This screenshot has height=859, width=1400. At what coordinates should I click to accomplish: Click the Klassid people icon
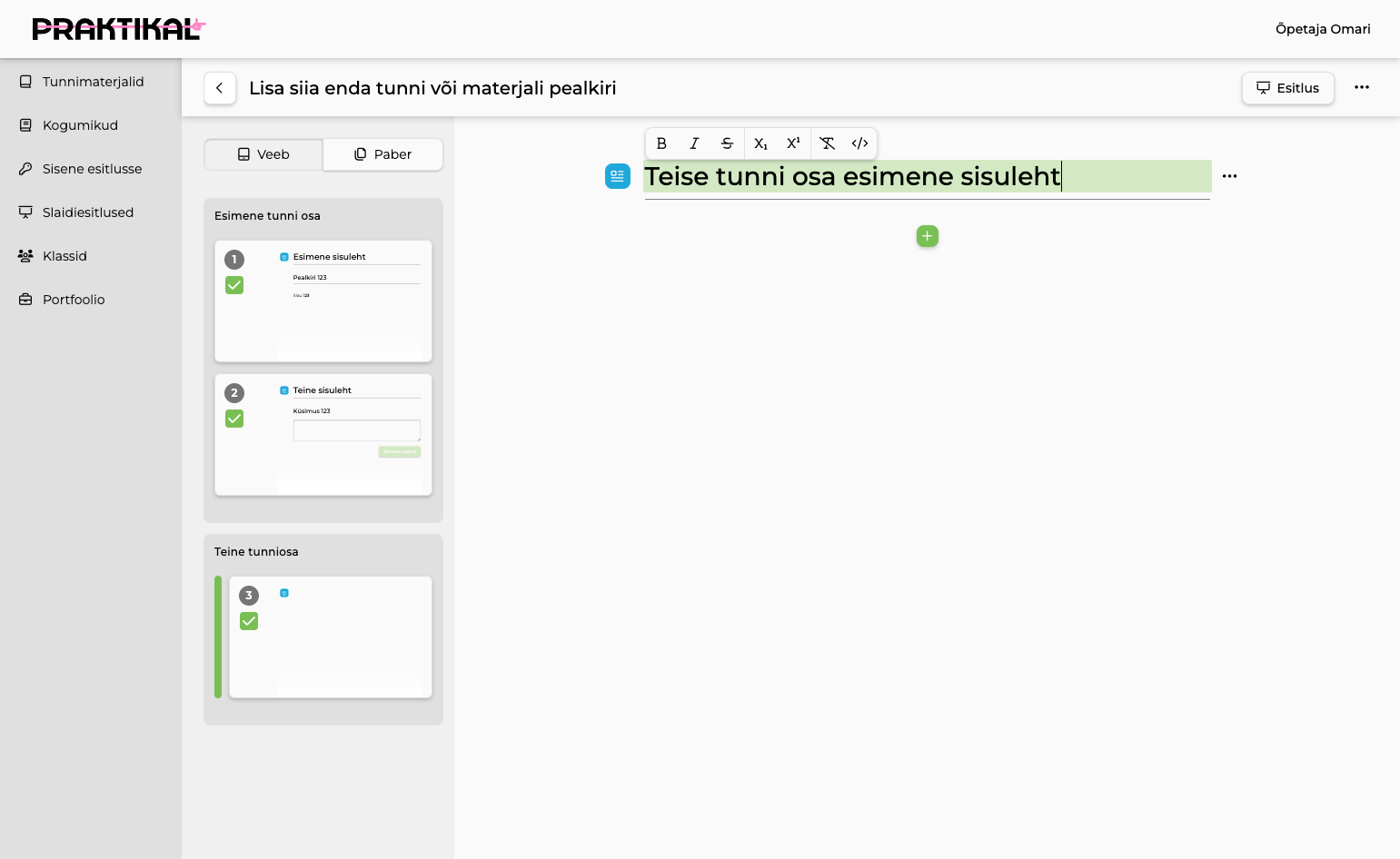[25, 256]
